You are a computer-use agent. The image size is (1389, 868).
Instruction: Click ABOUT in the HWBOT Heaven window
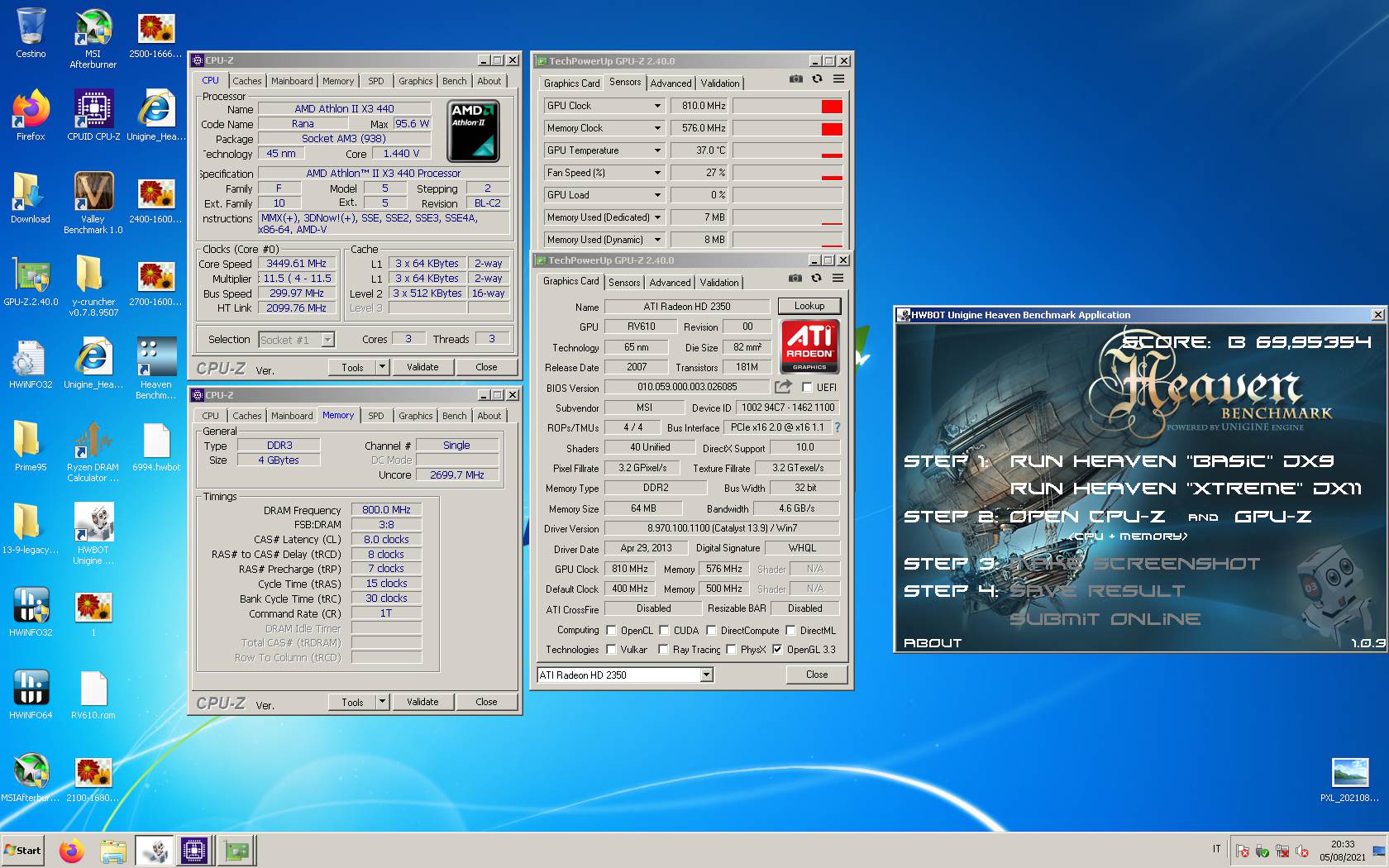pos(933,642)
